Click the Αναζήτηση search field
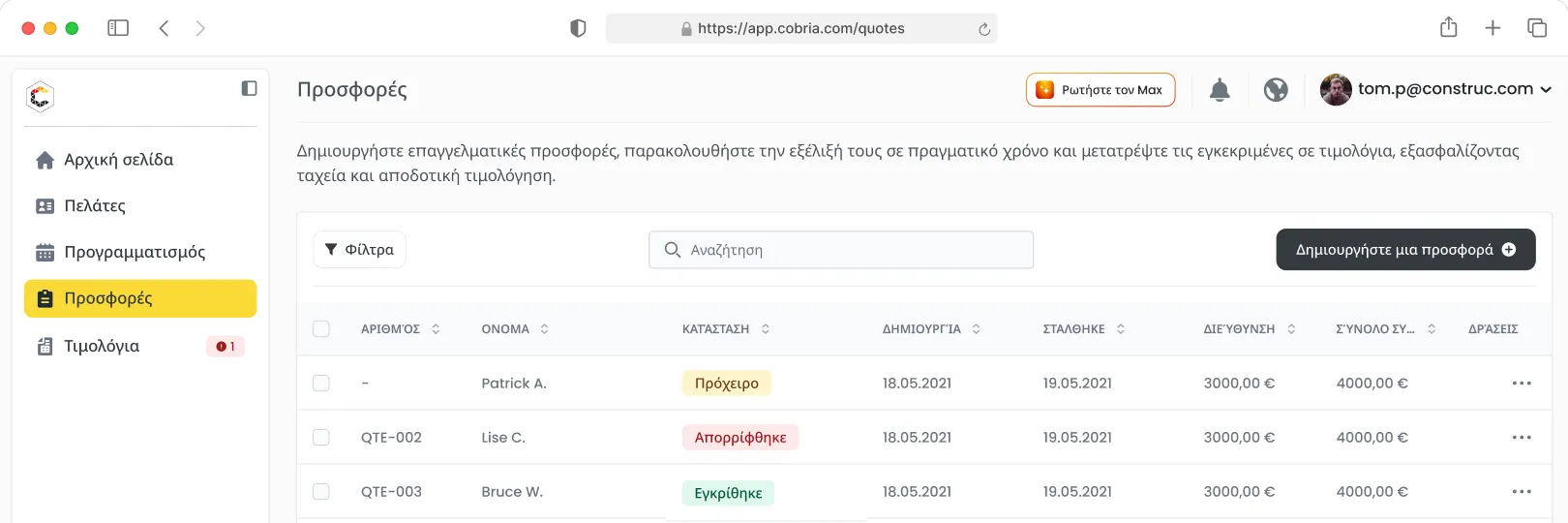The height and width of the screenshot is (523, 1568). 841,250
